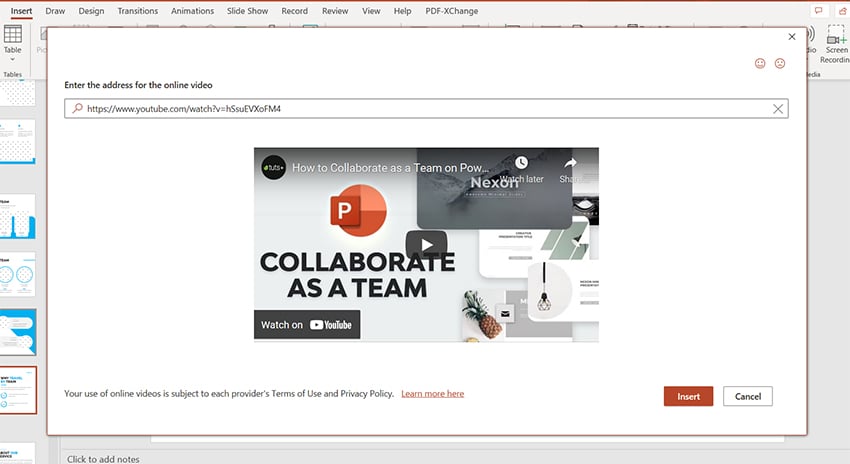
Task: Cancel the online video dialog
Action: click(748, 397)
